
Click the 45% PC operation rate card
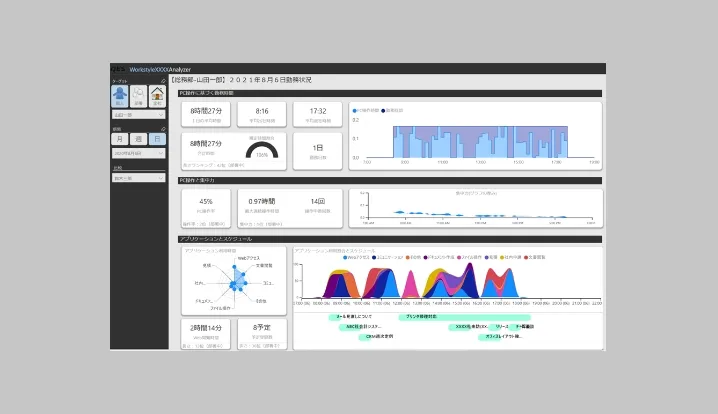pyautogui.click(x=206, y=204)
